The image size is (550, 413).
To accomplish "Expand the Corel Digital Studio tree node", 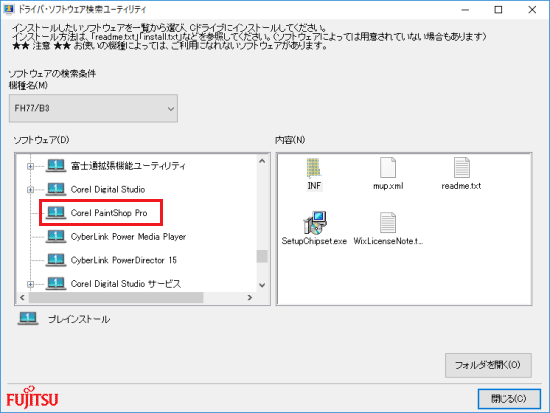I will click(x=31, y=189).
